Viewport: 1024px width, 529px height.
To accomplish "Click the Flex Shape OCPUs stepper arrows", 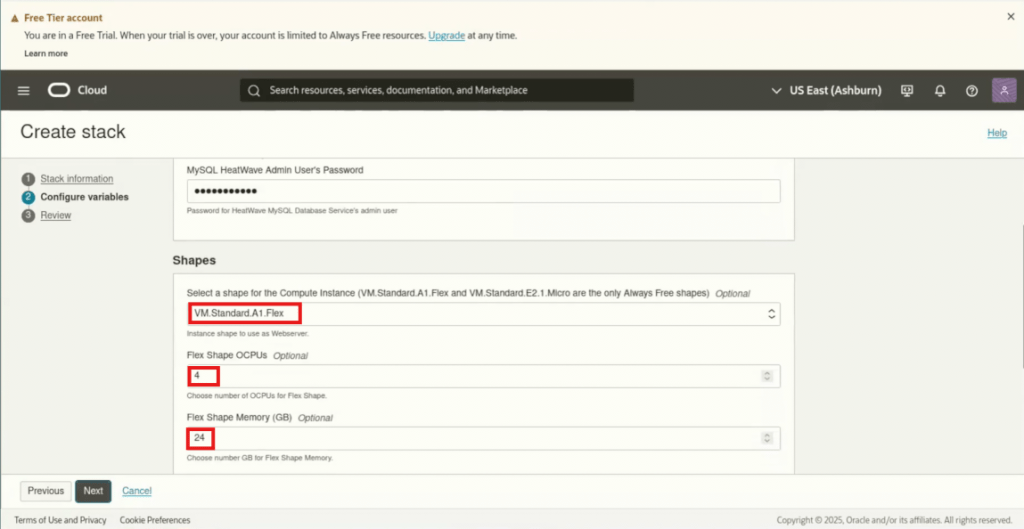I will (x=767, y=376).
